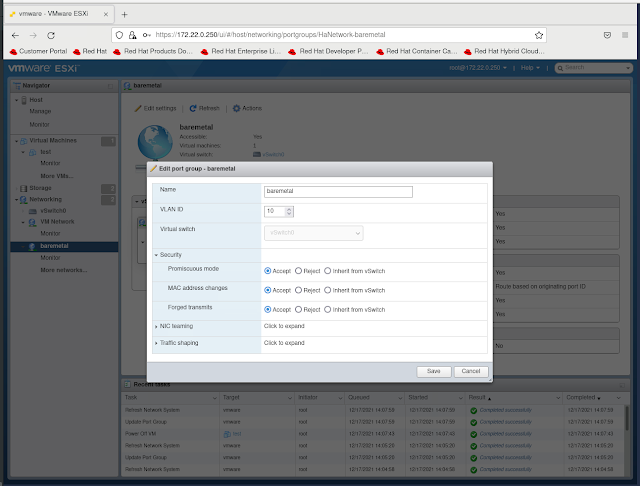Select Manage under Host

tap(40, 111)
